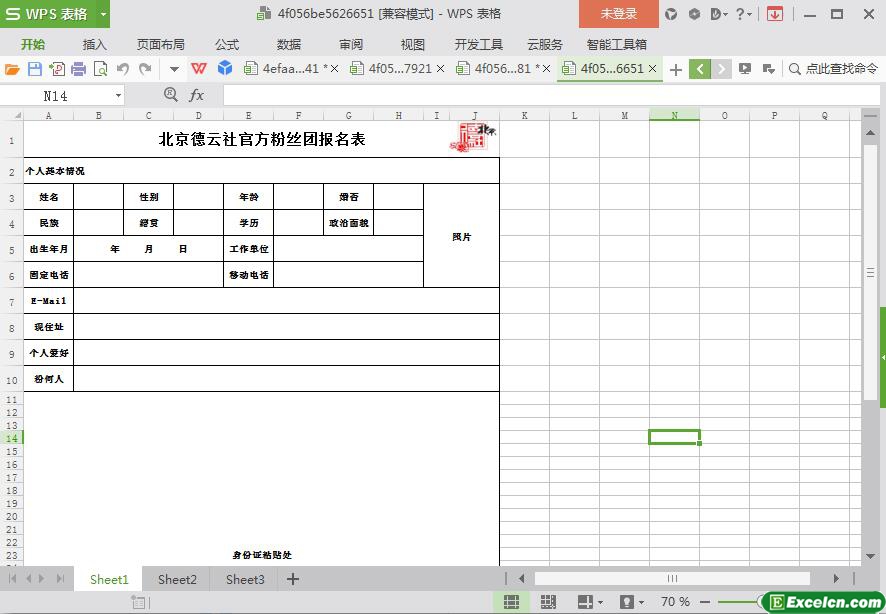Open the WPS 表格 application menu dropdown

pos(104,14)
